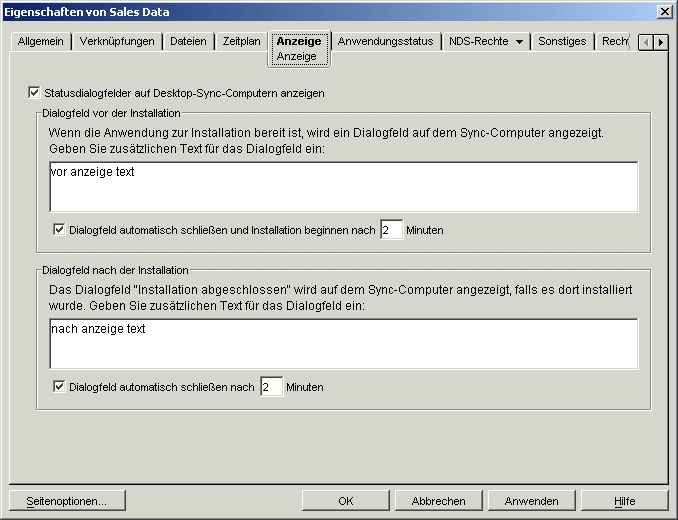Click the 'vor anzeige text' text box
678x520 pixels.
pyautogui.click(x=344, y=187)
